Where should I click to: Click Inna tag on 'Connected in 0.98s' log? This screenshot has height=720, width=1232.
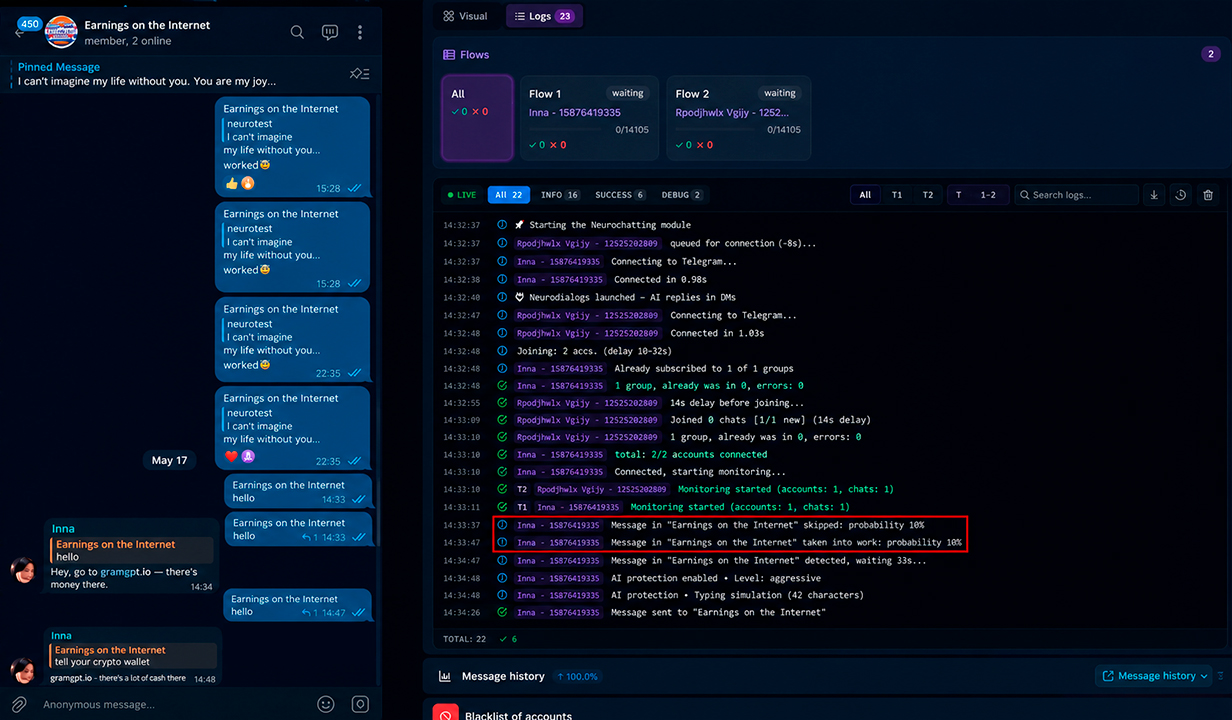tap(560, 280)
